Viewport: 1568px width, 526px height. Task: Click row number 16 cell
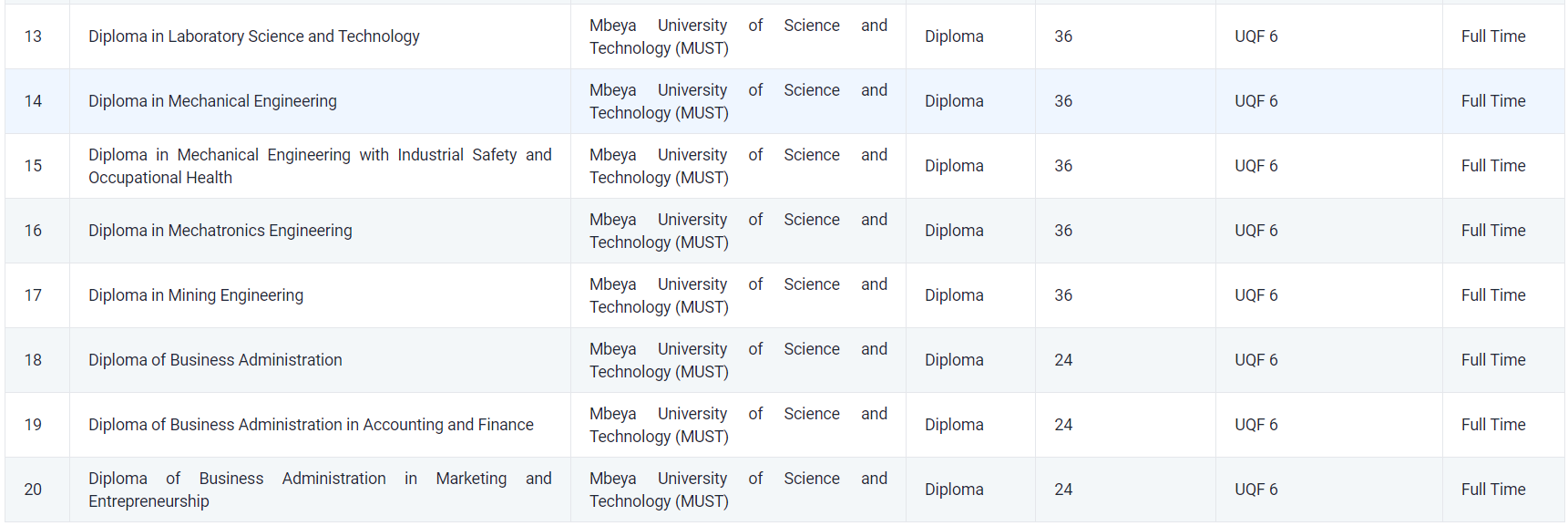pos(34,231)
